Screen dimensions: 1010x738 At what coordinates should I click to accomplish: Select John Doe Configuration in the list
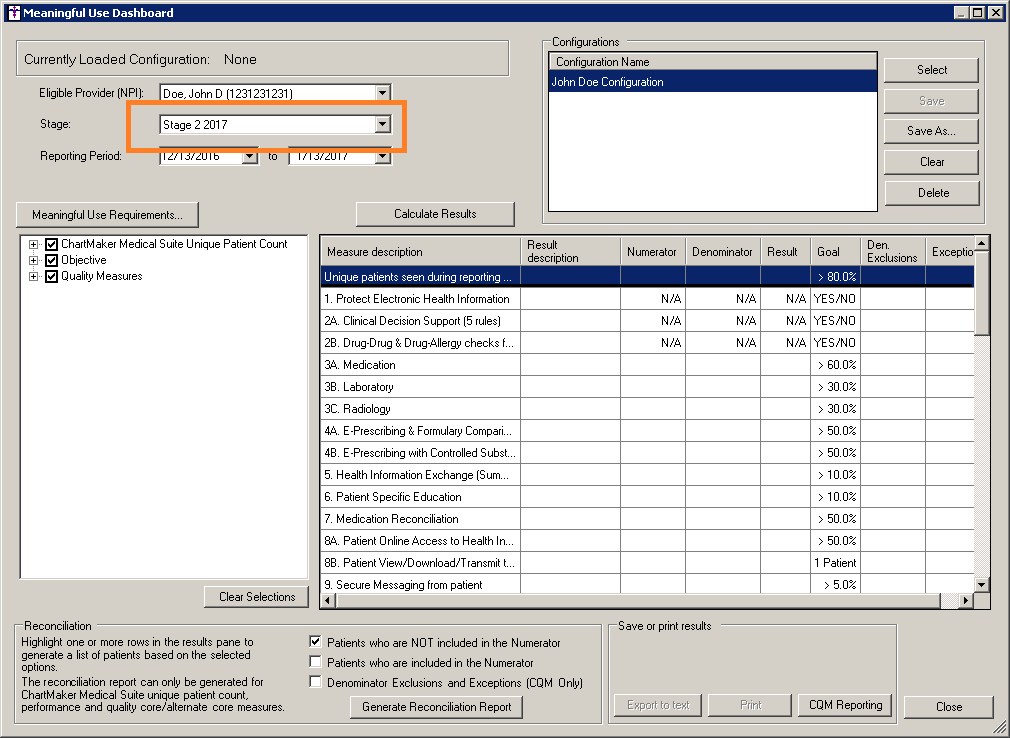pos(712,82)
